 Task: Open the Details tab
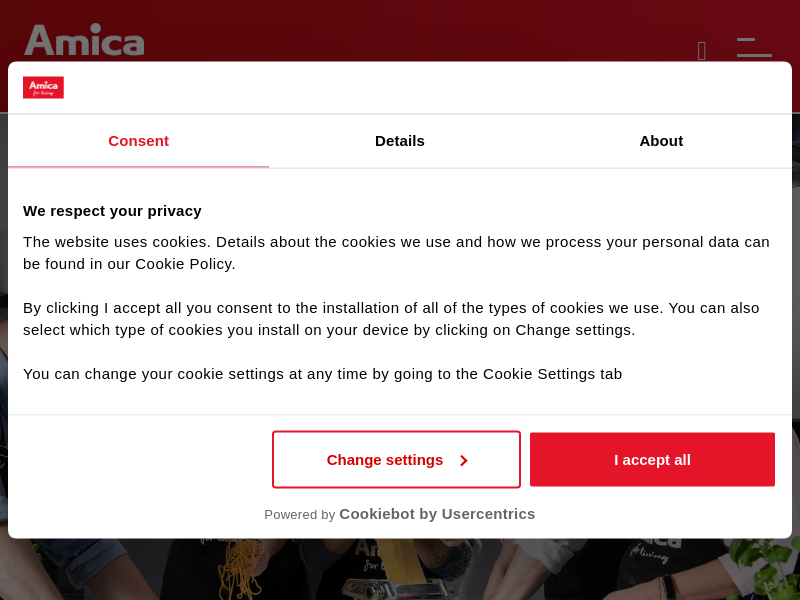pos(400,141)
